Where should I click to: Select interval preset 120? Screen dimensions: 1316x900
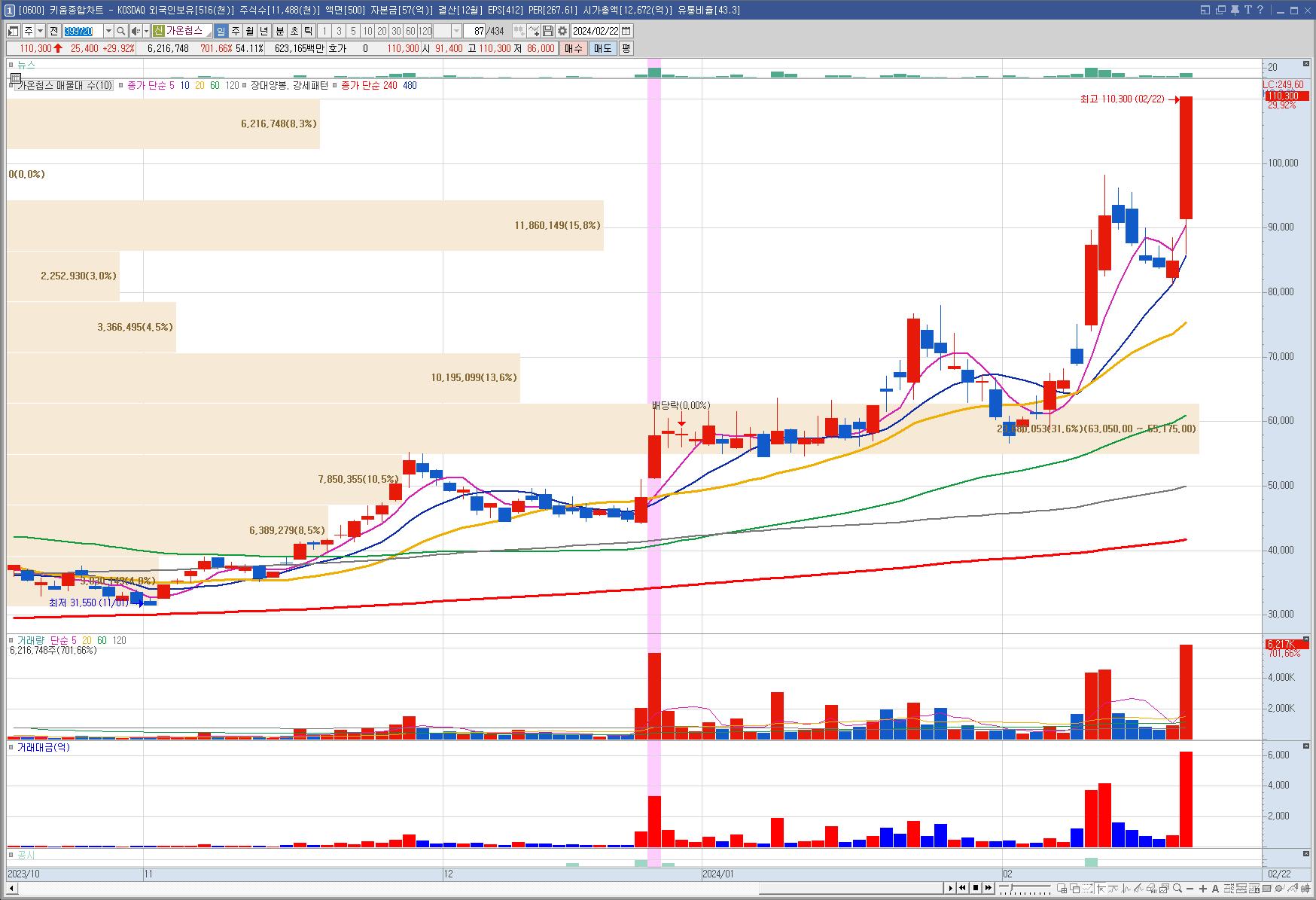(x=425, y=31)
